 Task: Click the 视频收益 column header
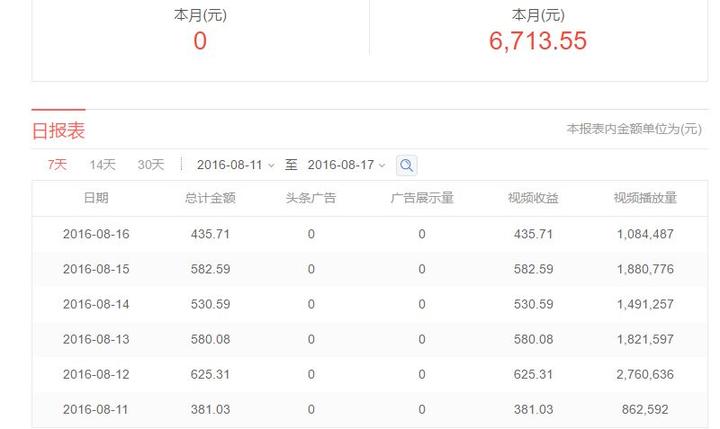[533, 198]
